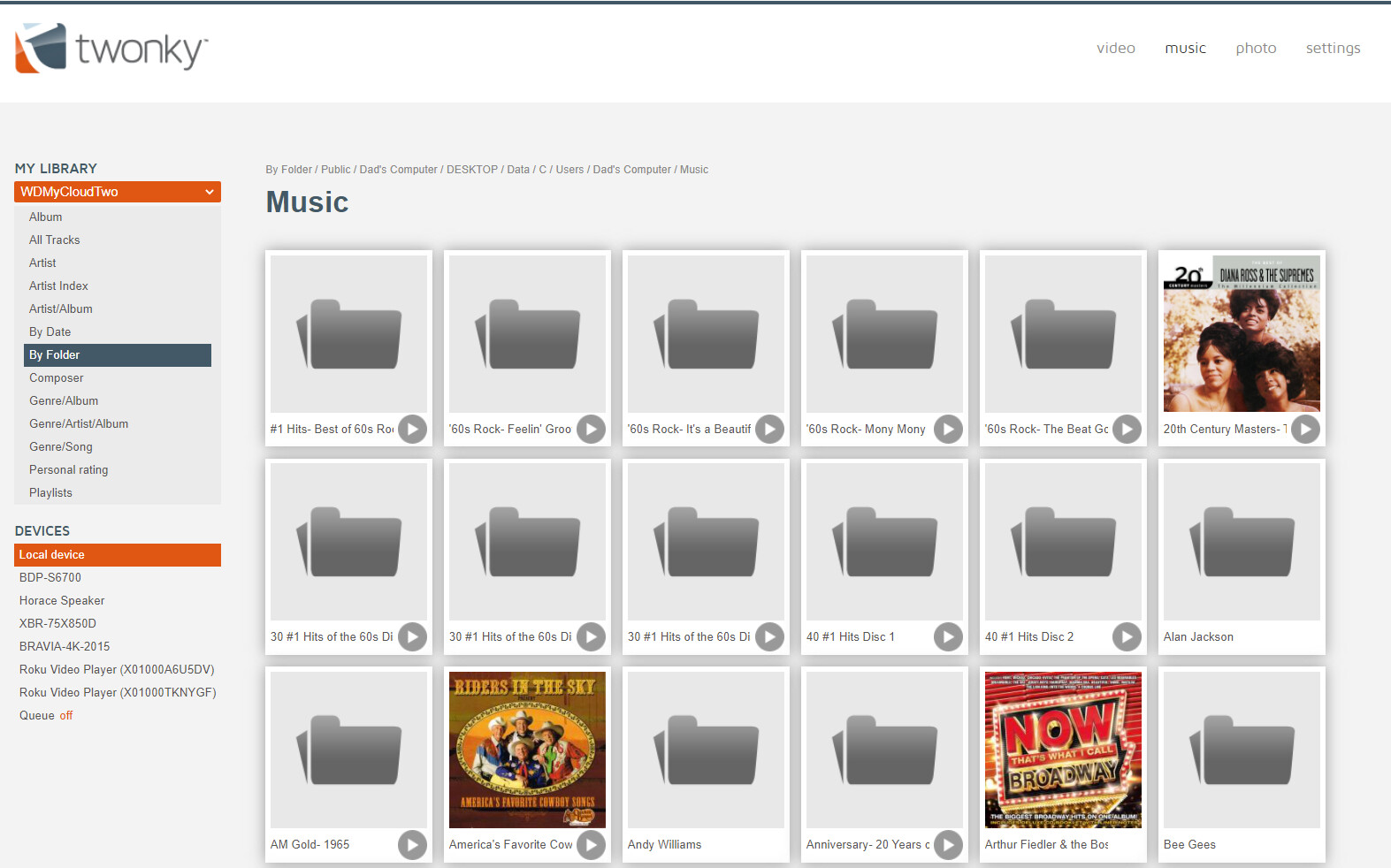The width and height of the screenshot is (1391, 868).
Task: Select Roku Video Player (X01000A6U5DV)
Action: coord(117,670)
